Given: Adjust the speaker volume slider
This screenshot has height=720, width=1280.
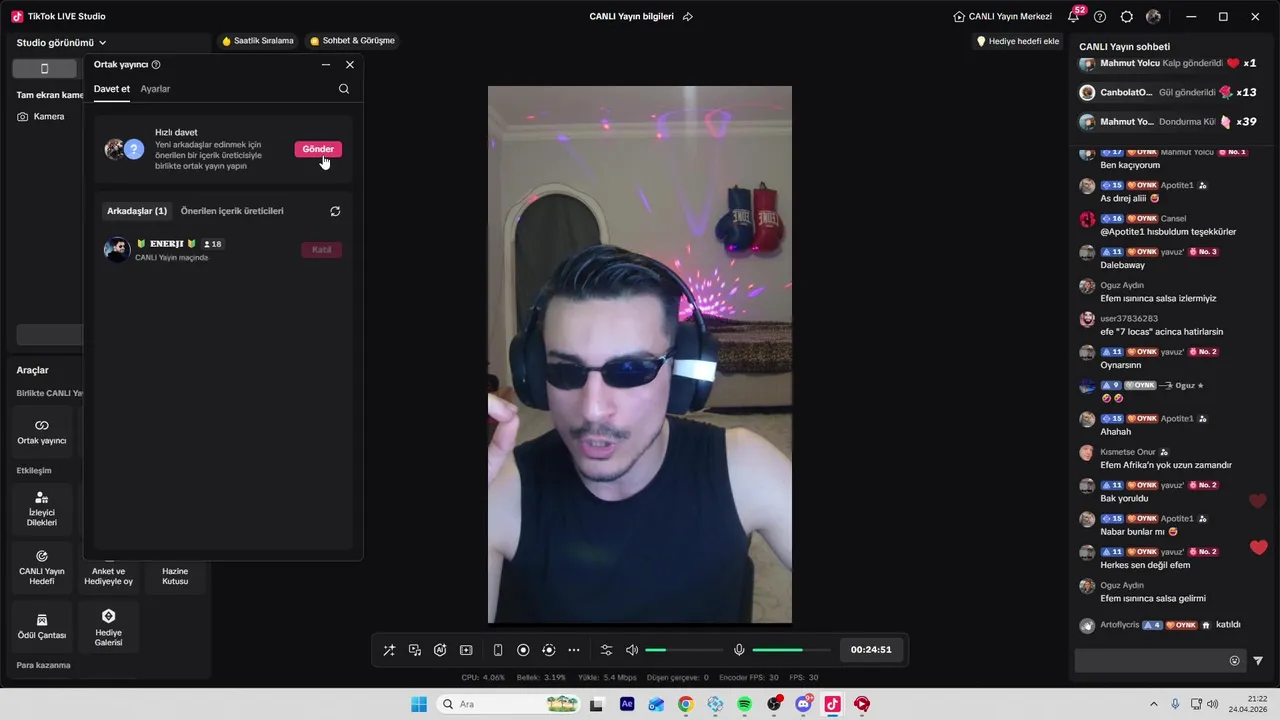Looking at the screenshot, I should point(684,650).
